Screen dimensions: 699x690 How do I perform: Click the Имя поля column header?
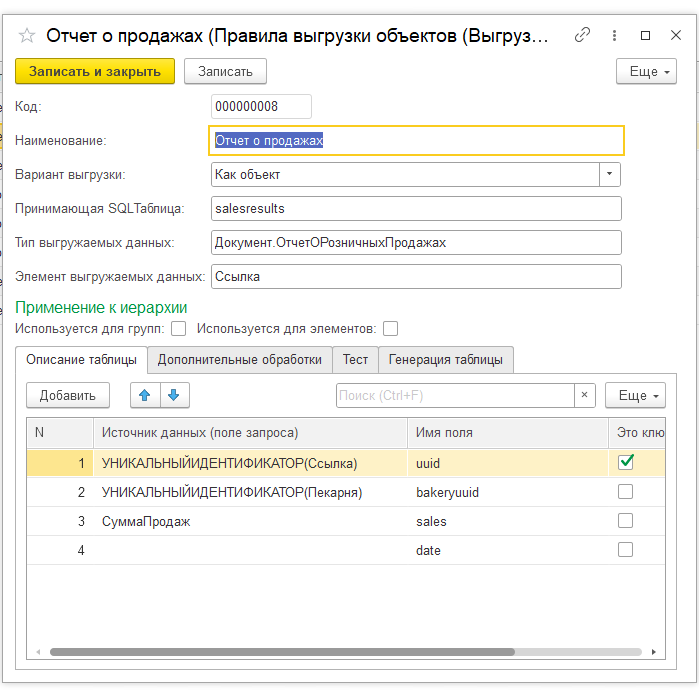click(x=508, y=433)
